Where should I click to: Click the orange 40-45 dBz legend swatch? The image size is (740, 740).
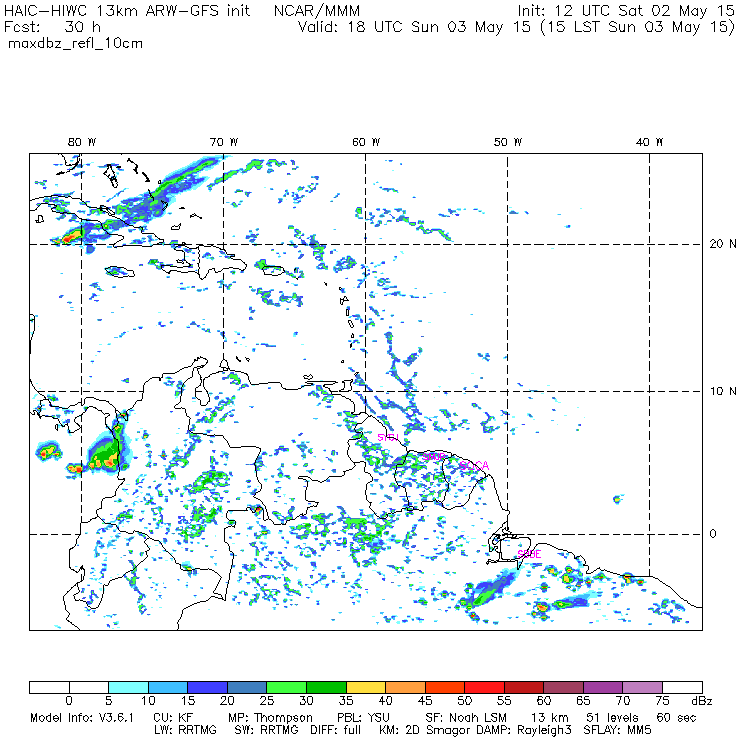[x=405, y=687]
